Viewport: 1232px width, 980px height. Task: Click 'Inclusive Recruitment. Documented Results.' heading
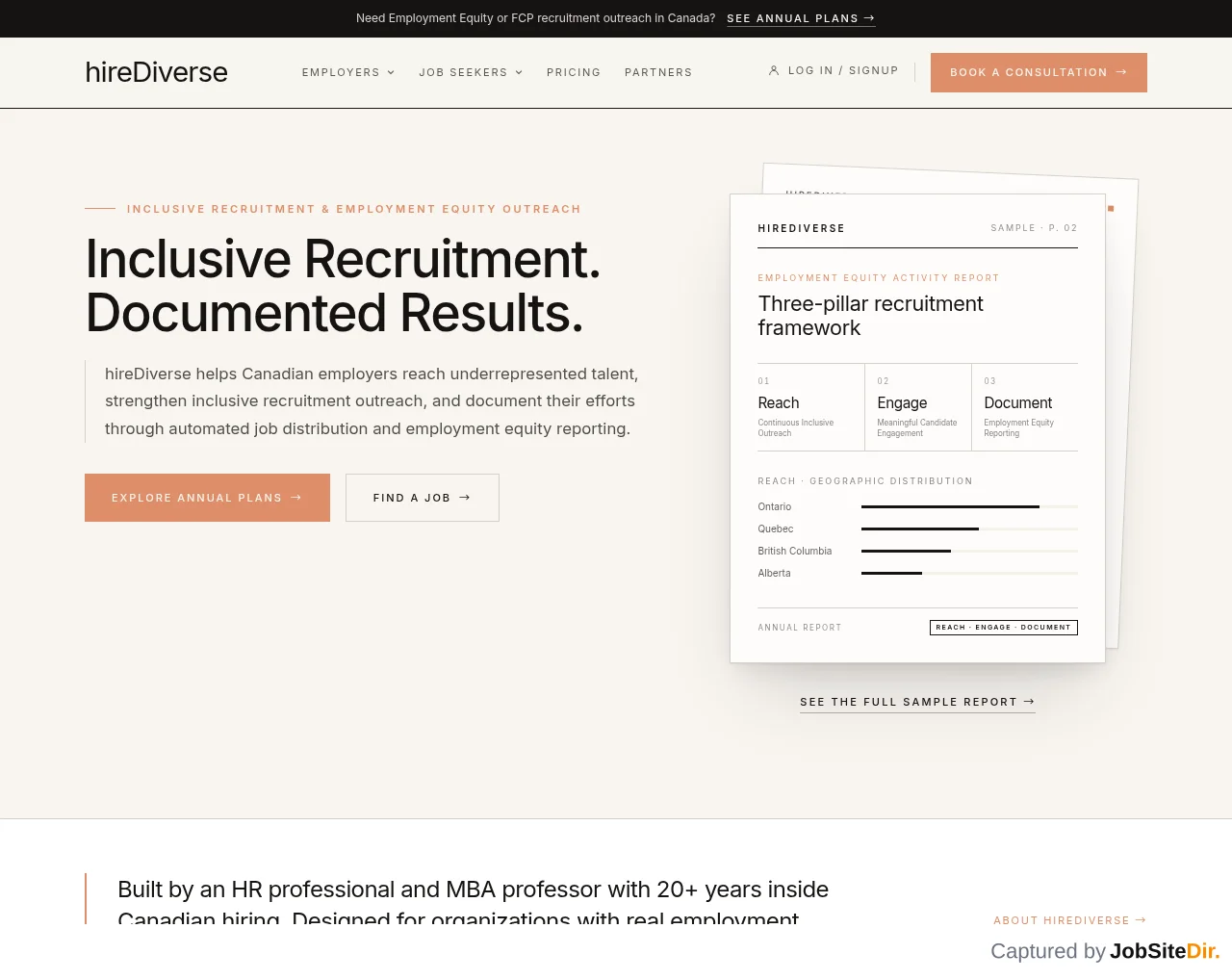click(343, 286)
